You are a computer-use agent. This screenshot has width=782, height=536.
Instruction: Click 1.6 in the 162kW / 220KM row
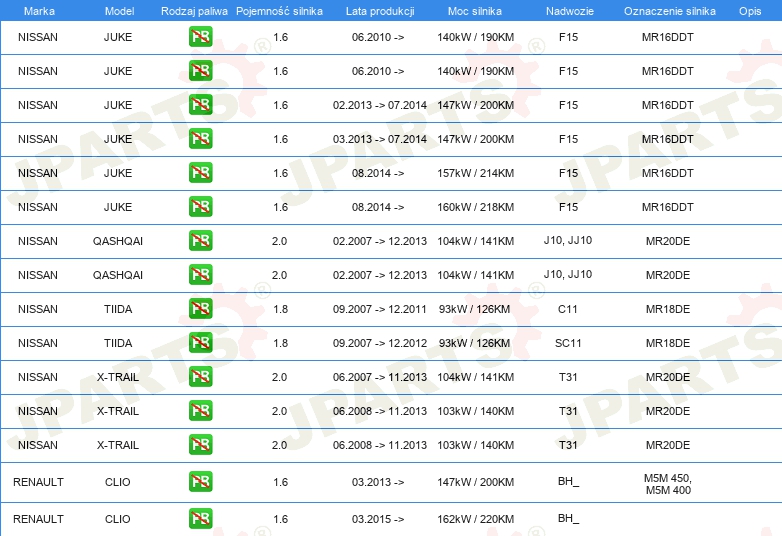click(280, 519)
